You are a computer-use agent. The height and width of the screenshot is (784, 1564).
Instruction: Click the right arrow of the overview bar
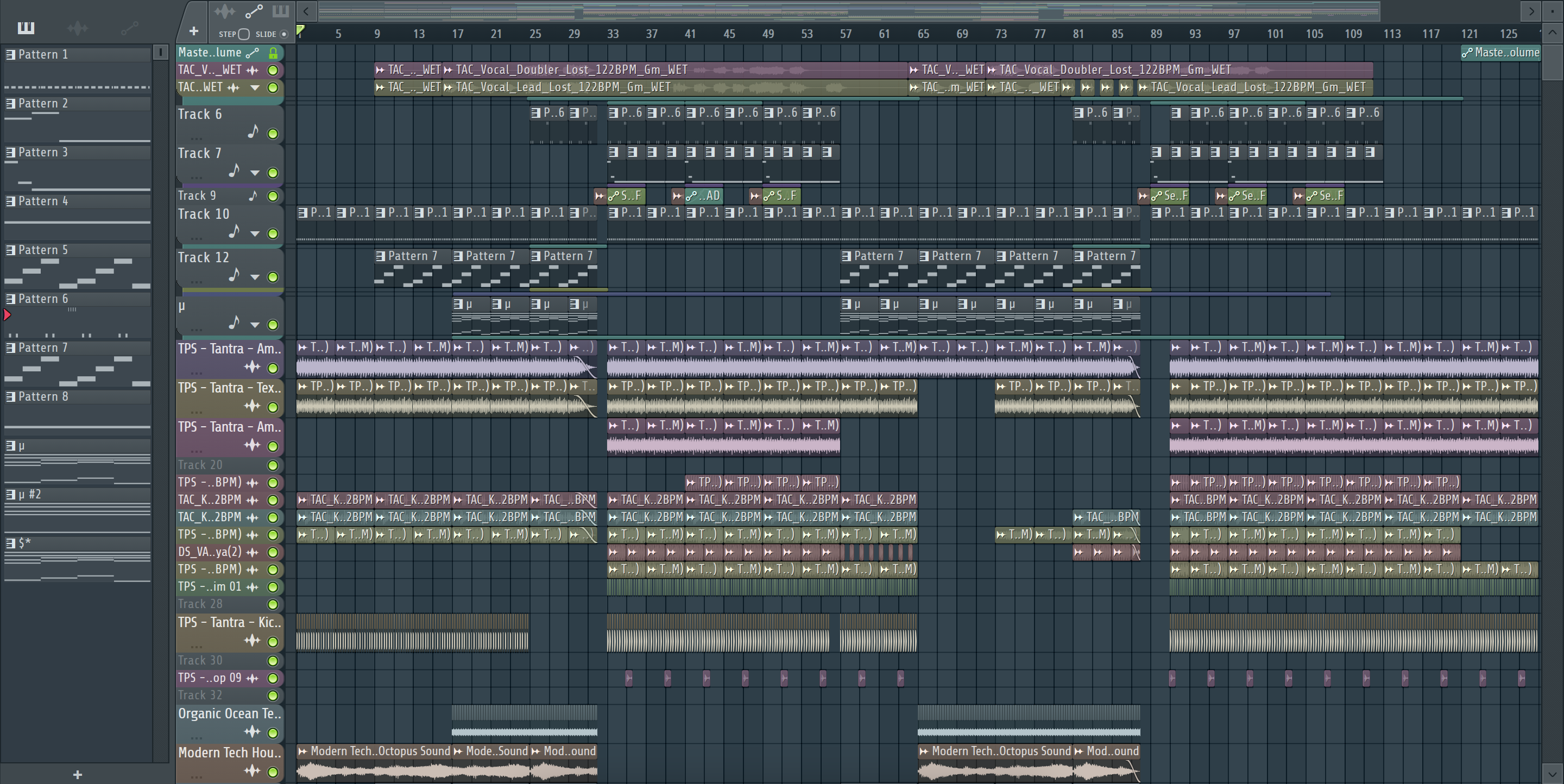[x=1531, y=11]
